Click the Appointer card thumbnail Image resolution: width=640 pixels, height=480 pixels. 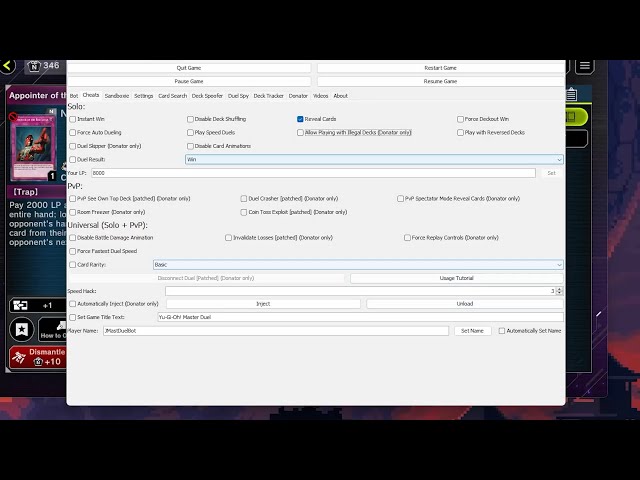(x=33, y=147)
